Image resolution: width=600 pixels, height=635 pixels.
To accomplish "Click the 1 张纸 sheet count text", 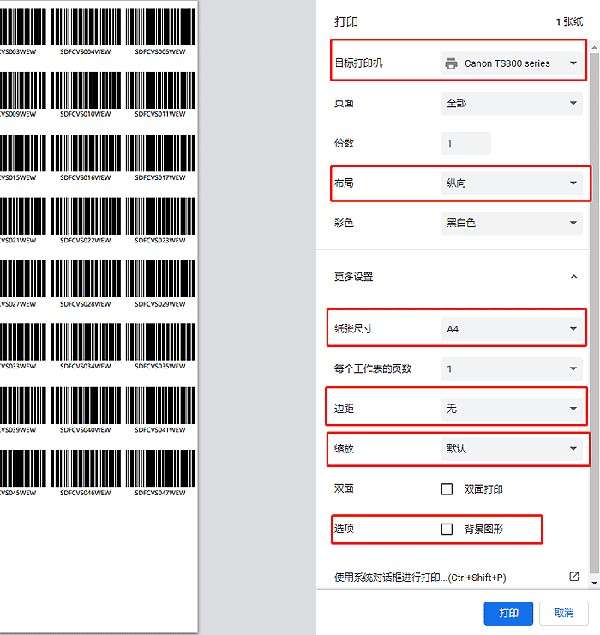I will tap(569, 22).
